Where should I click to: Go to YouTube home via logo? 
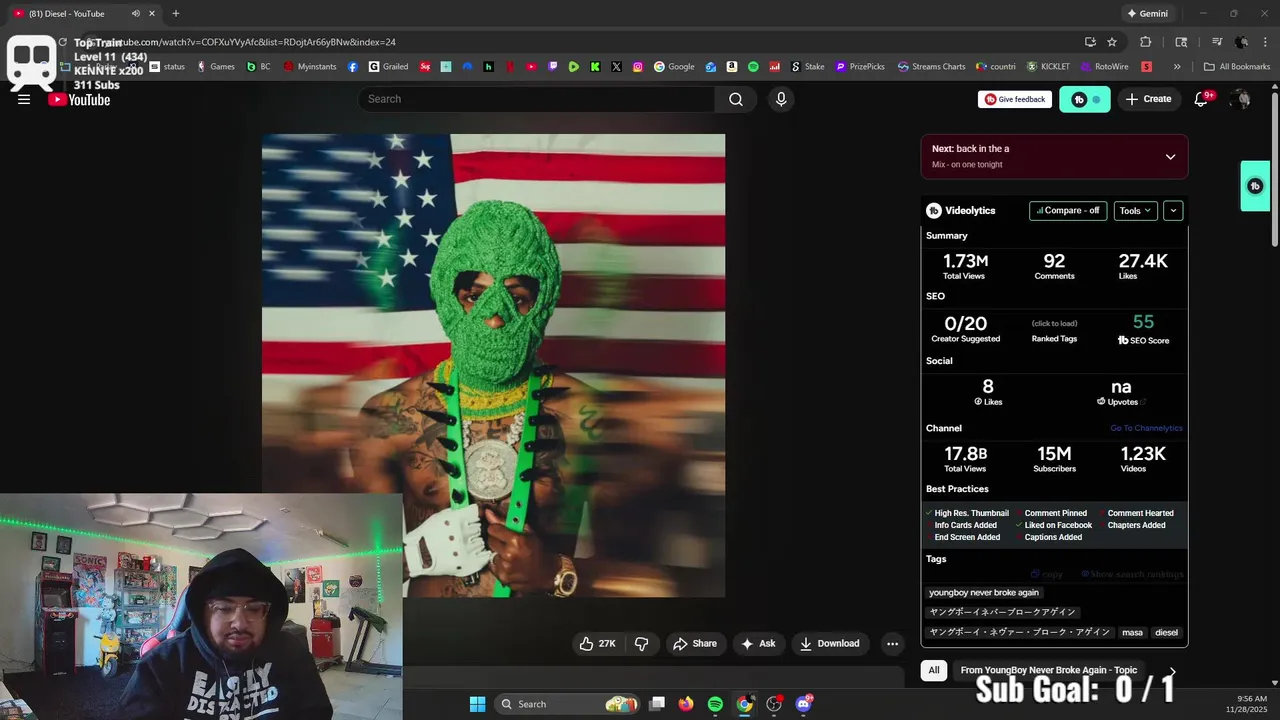(79, 99)
